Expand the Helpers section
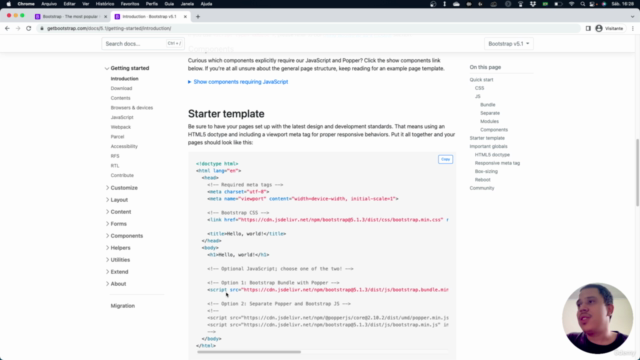This screenshot has height=360, width=640. point(118,248)
